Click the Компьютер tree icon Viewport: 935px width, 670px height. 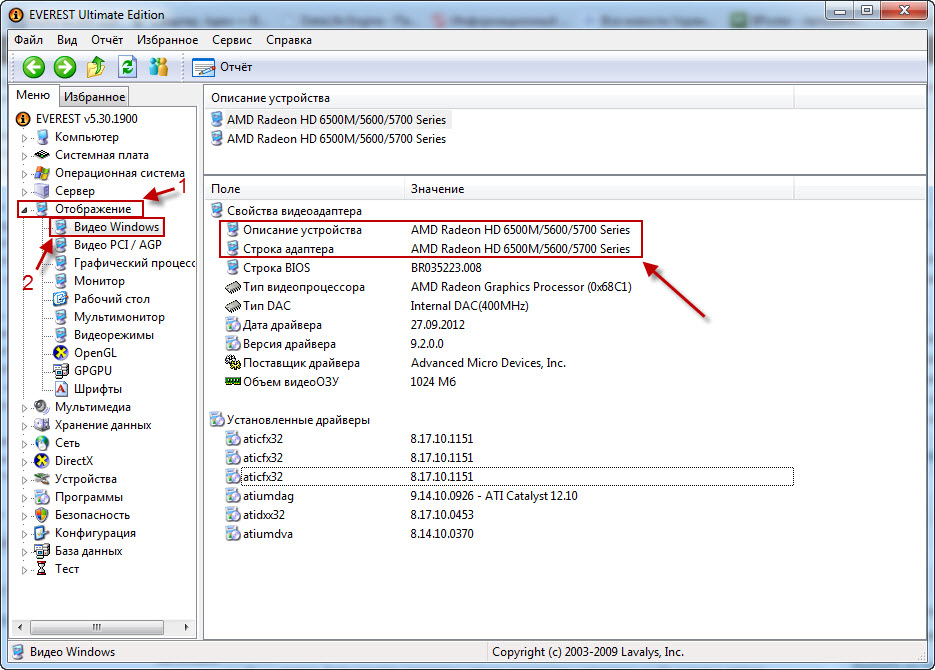pos(42,137)
